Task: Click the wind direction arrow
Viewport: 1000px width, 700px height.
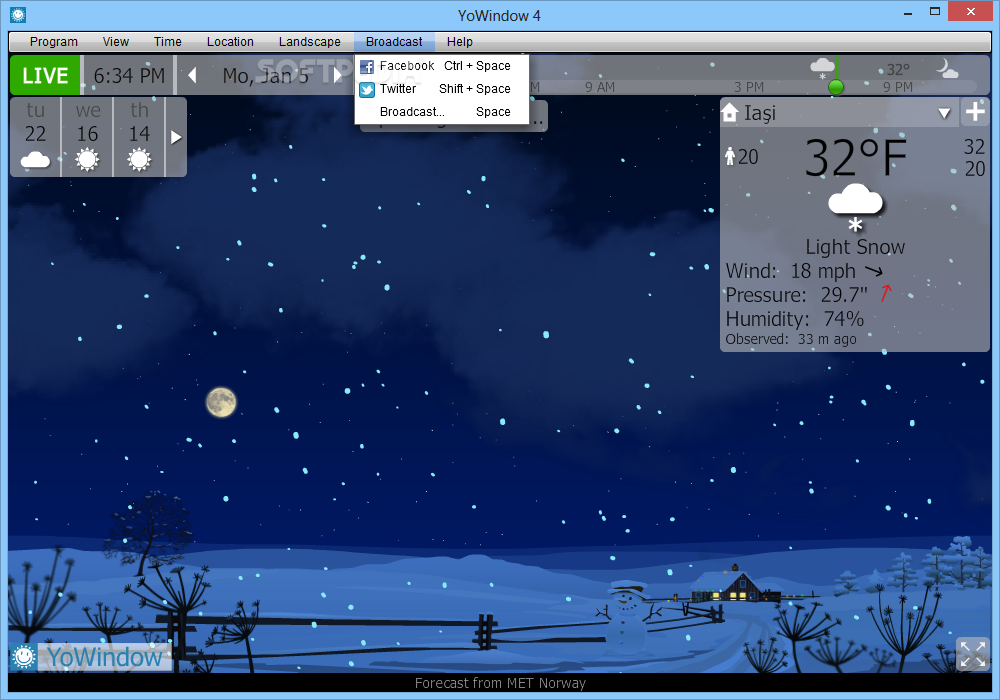Action: pos(874,271)
